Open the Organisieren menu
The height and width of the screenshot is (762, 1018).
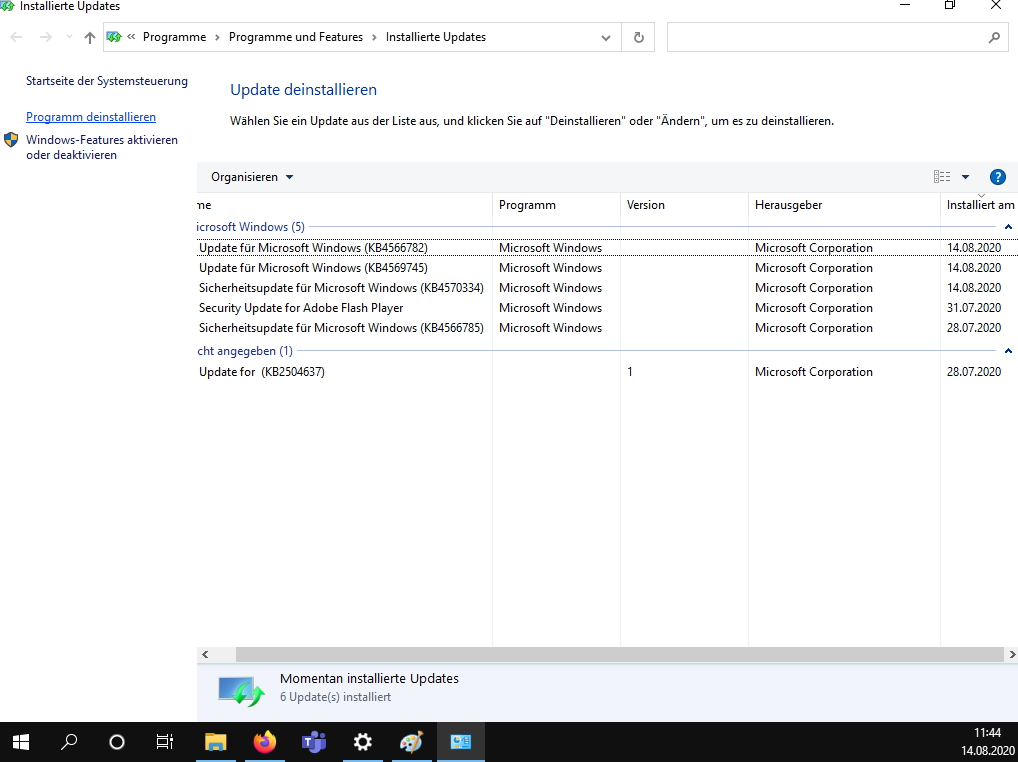[x=252, y=177]
